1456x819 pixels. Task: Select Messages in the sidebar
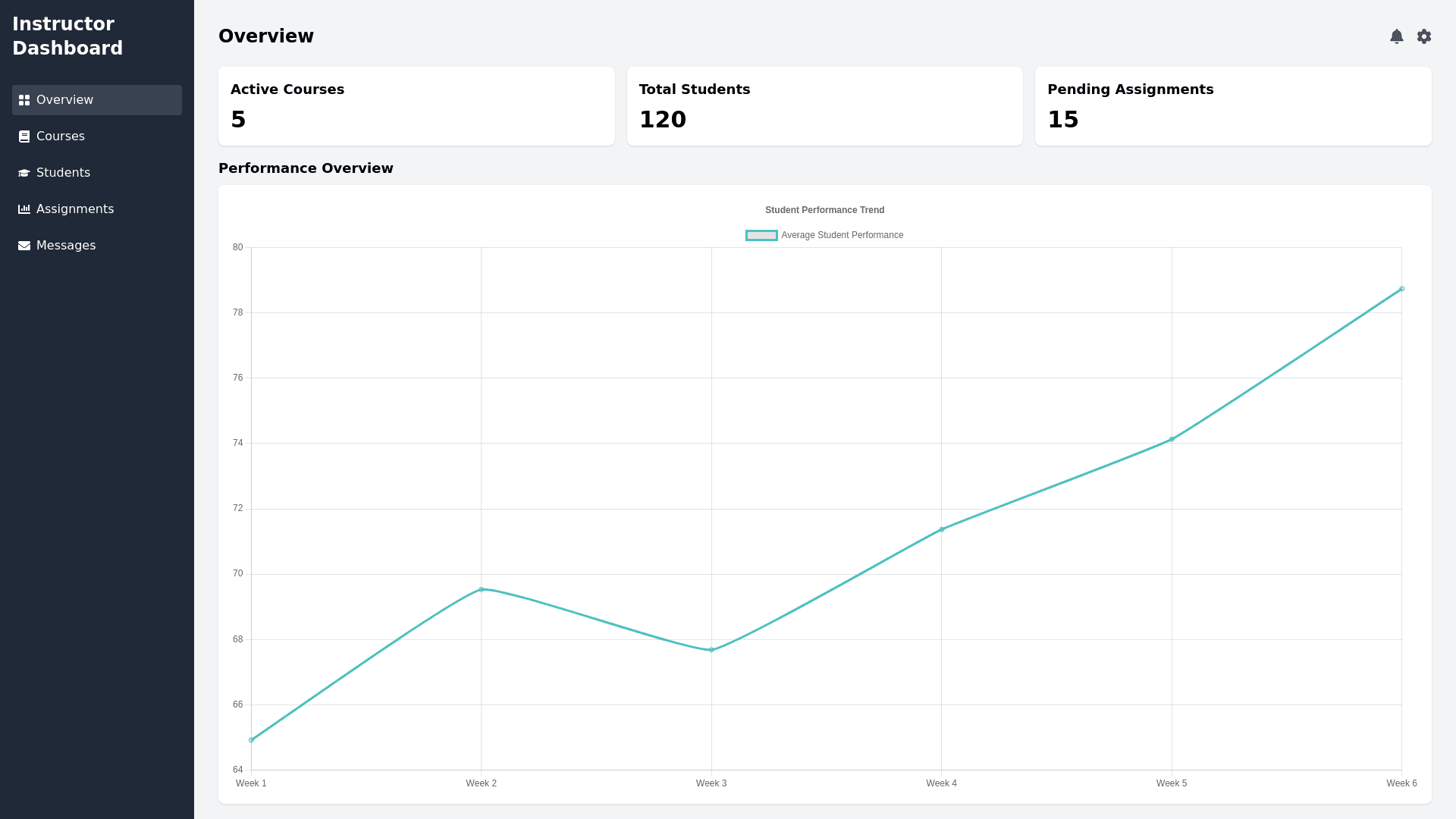66,246
